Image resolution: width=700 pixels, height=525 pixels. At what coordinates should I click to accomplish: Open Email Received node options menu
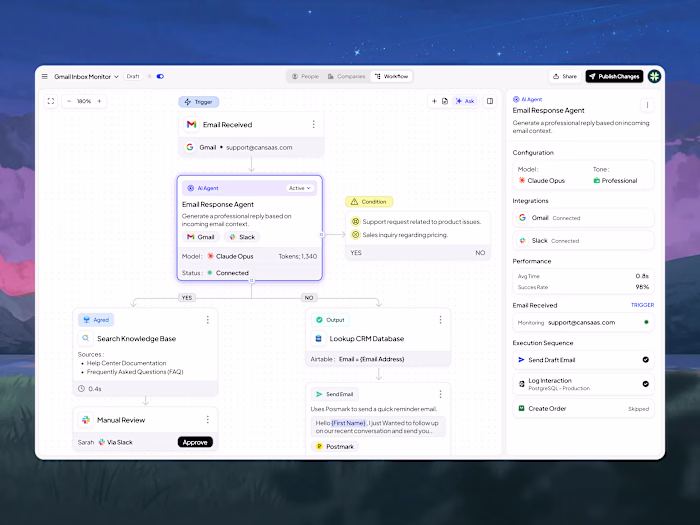point(313,124)
